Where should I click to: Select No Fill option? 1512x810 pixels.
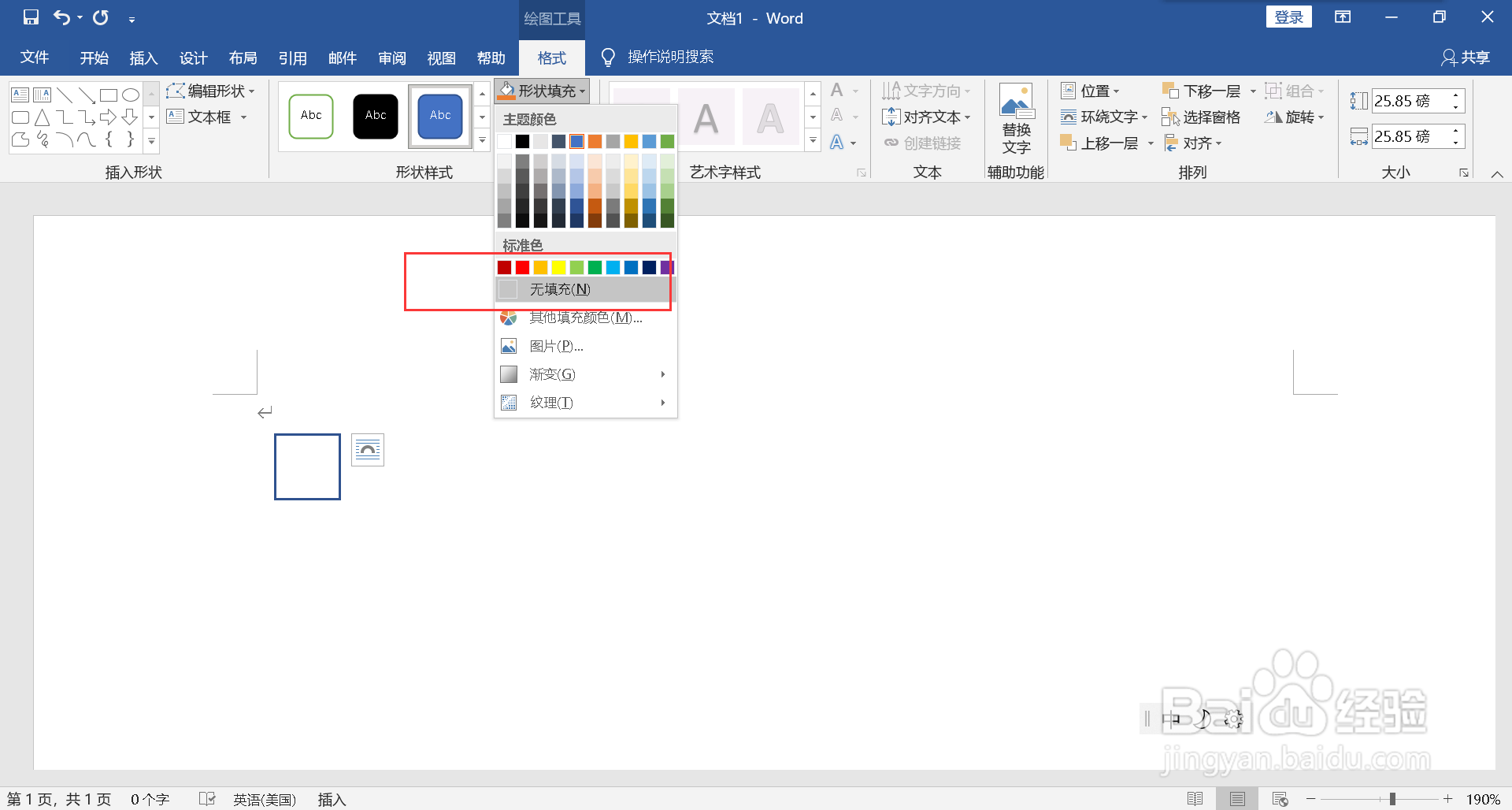[585, 289]
